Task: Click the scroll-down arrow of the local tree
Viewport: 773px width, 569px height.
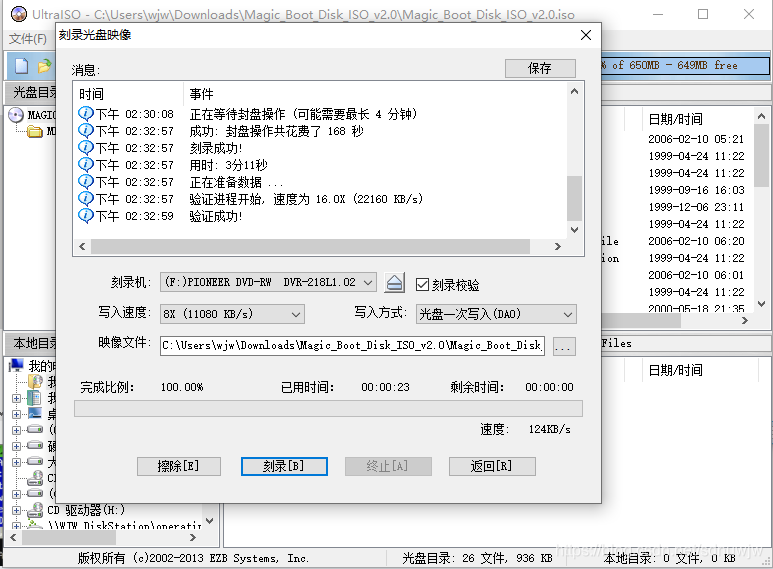Action: click(210, 521)
